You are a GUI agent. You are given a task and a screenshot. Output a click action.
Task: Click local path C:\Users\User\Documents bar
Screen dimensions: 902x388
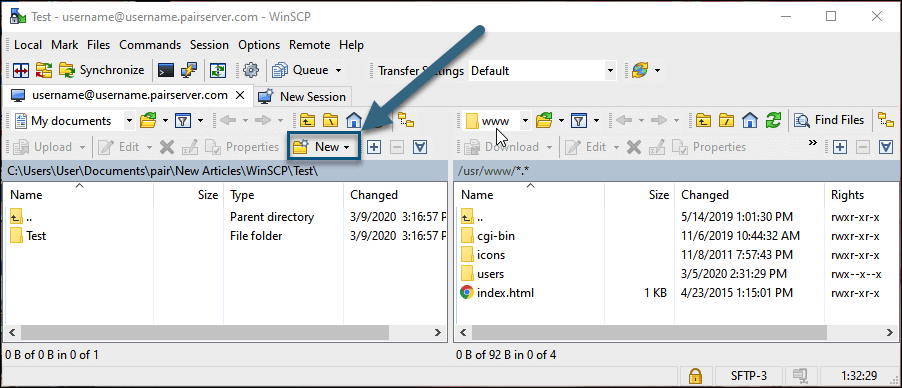coord(225,171)
